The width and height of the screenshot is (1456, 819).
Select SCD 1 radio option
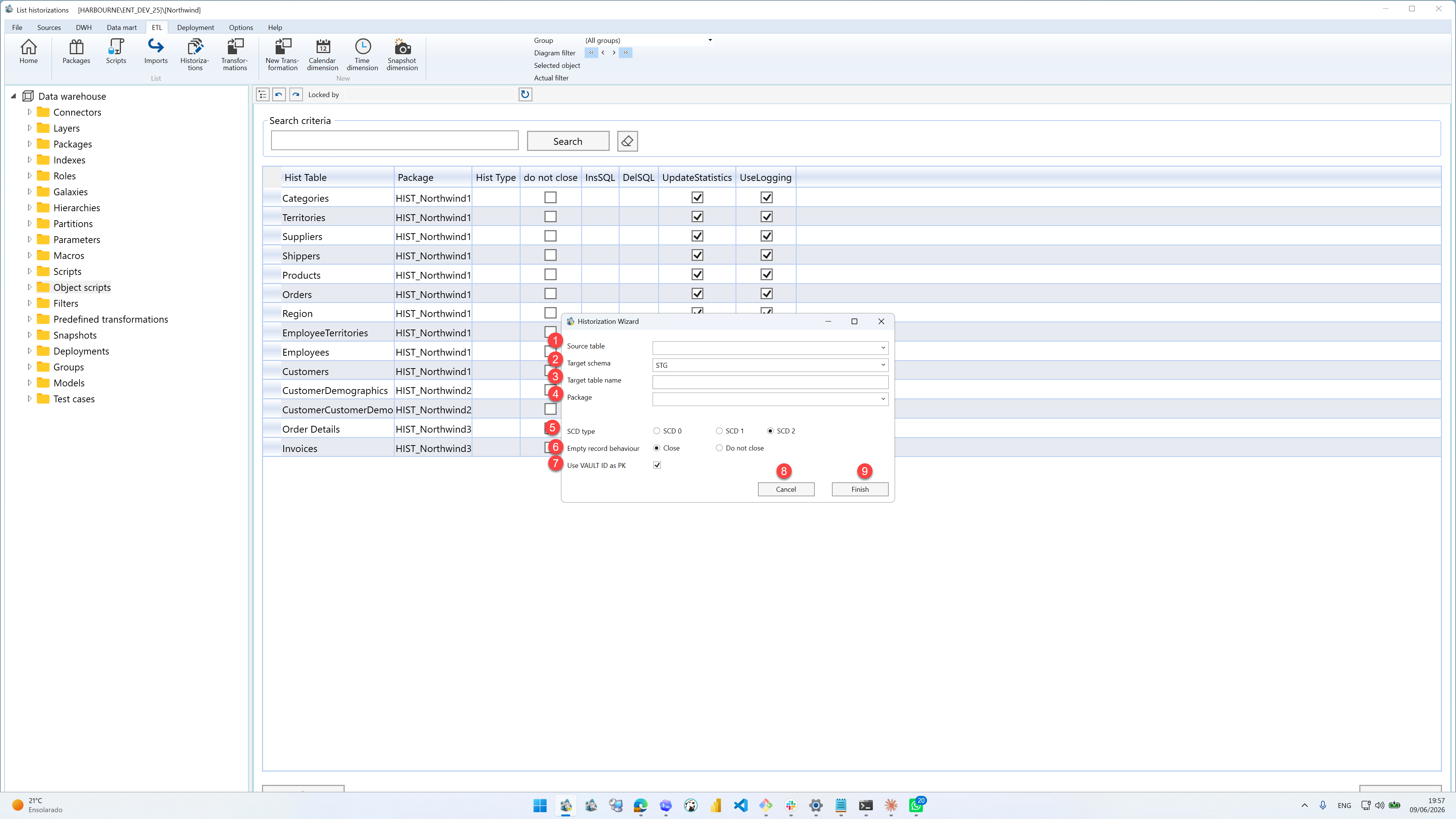[x=719, y=431]
